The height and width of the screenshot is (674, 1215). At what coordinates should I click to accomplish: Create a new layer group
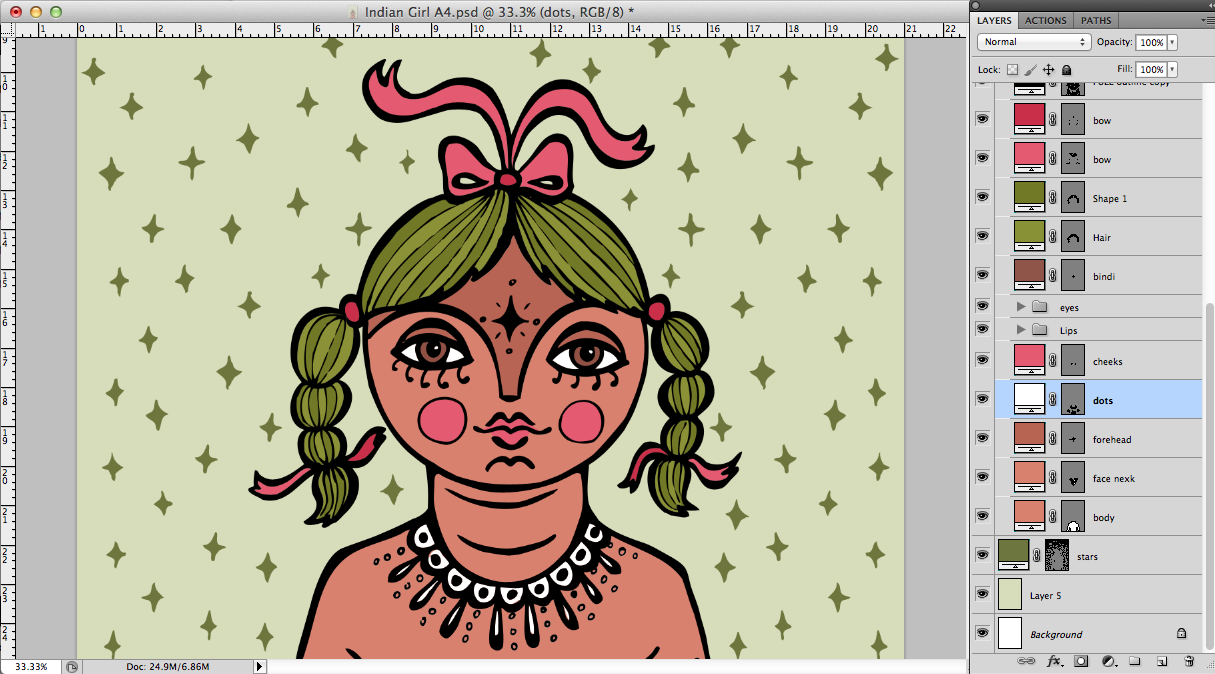[x=1135, y=661]
